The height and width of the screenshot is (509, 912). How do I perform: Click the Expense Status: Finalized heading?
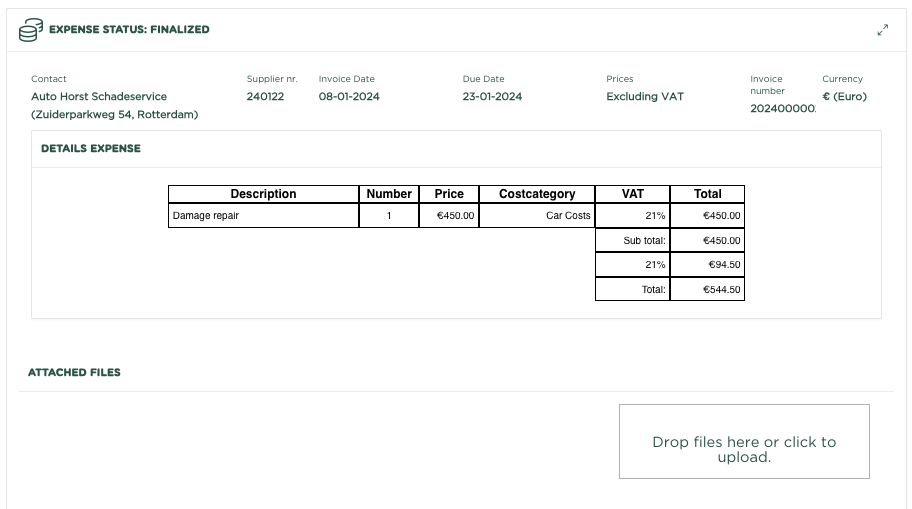click(x=129, y=30)
